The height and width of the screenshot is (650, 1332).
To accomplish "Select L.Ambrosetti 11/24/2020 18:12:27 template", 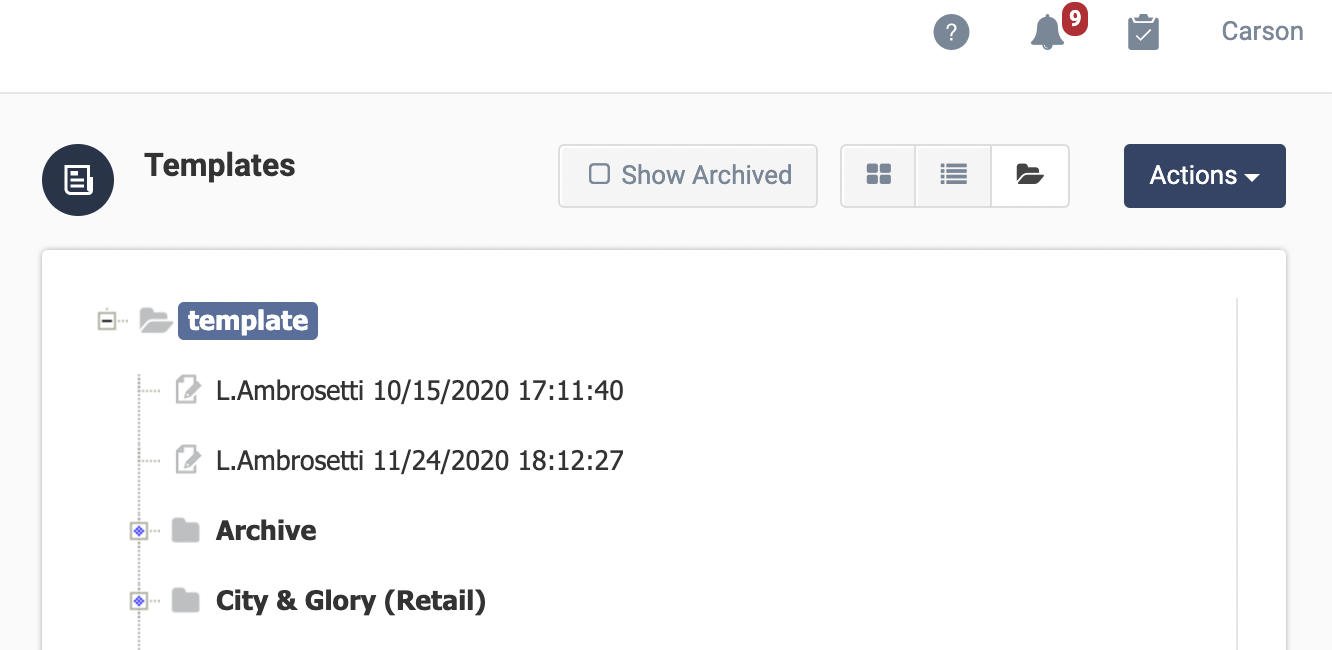I will 420,460.
